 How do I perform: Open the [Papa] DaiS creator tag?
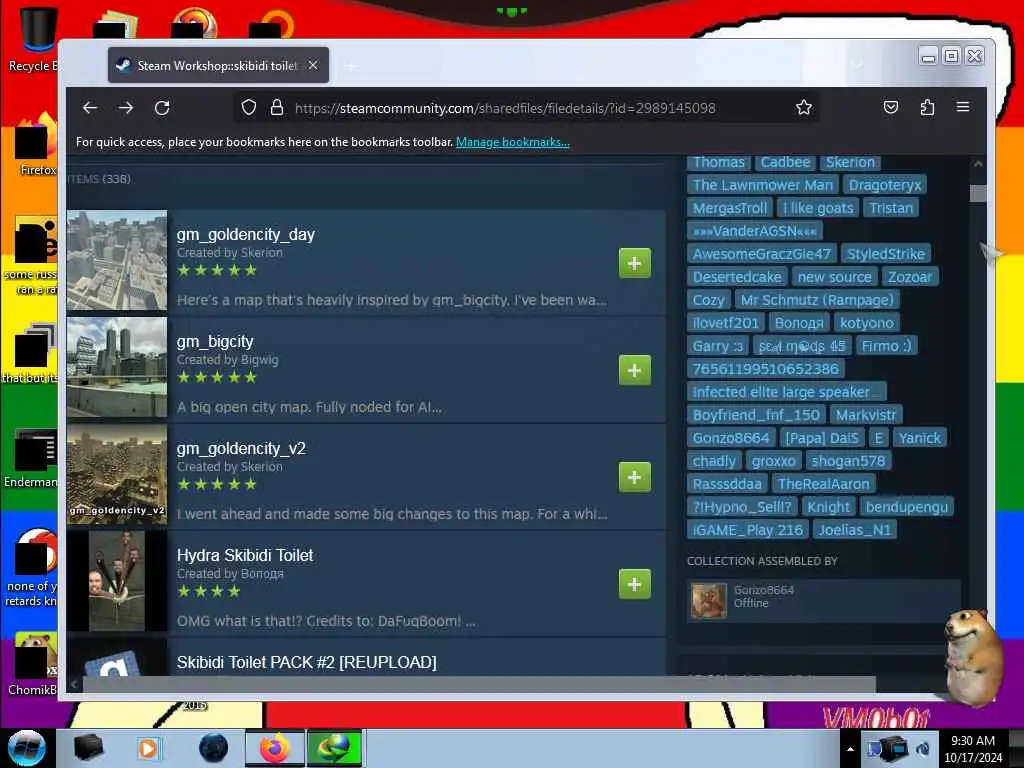(x=822, y=438)
